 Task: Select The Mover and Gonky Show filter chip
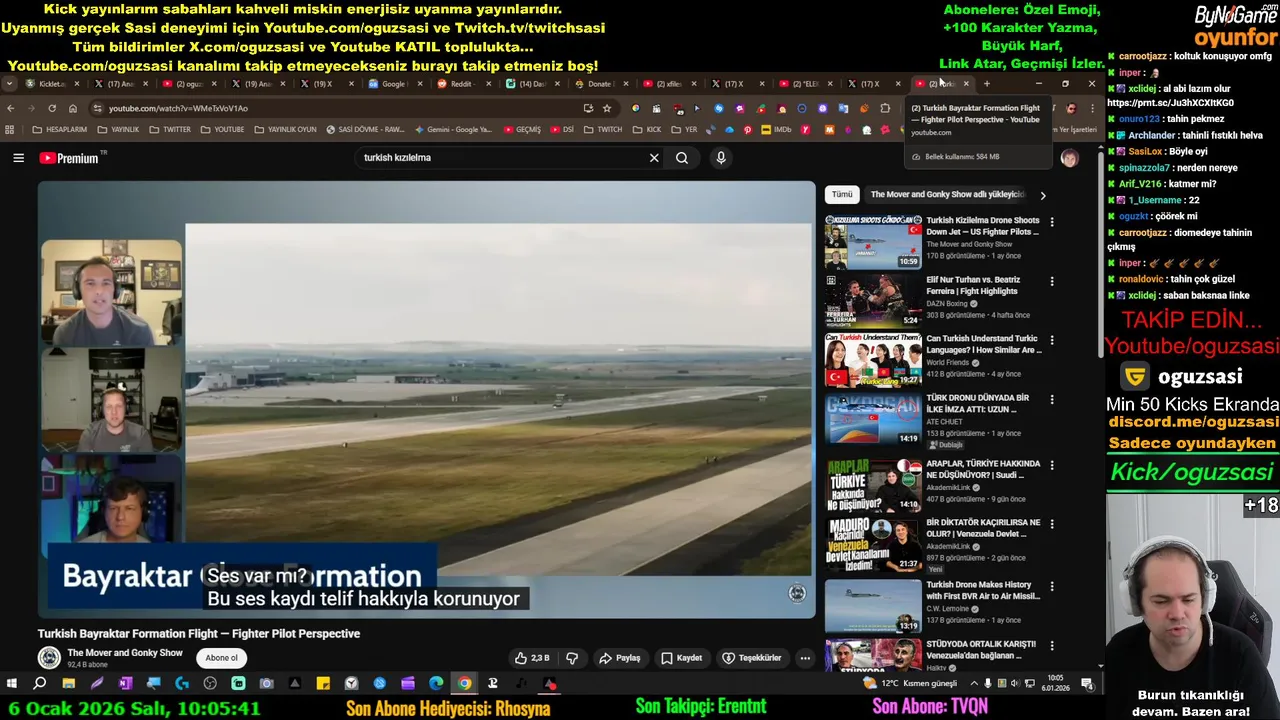click(x=947, y=195)
